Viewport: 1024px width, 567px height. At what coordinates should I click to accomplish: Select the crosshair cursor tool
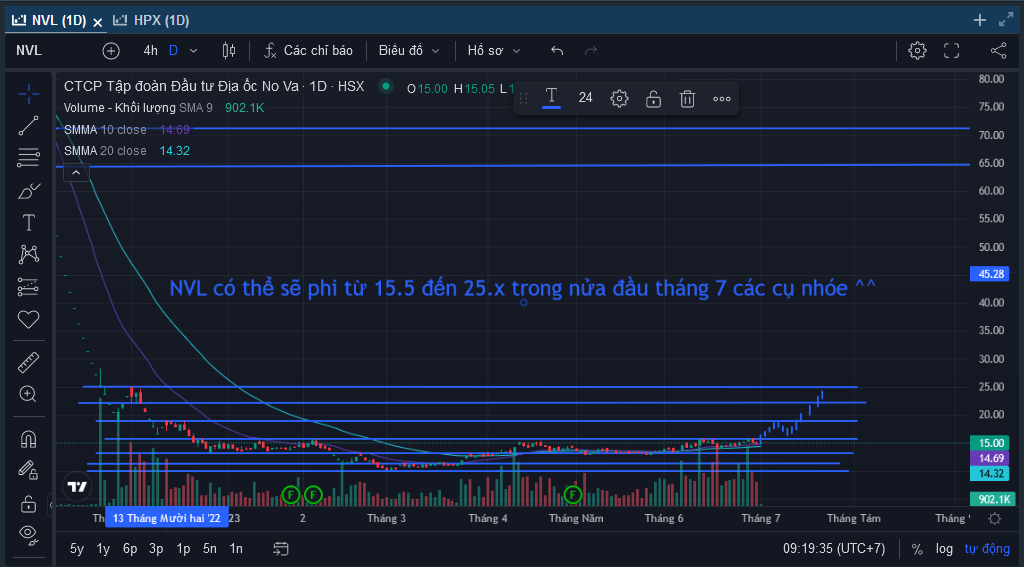click(28, 94)
